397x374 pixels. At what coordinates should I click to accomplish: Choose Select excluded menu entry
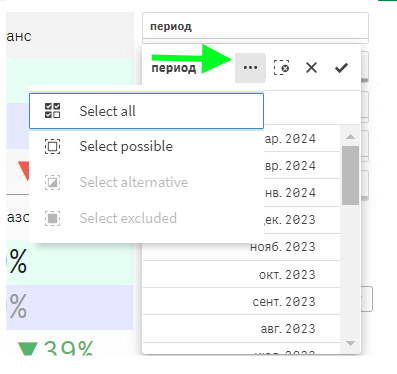point(146,218)
